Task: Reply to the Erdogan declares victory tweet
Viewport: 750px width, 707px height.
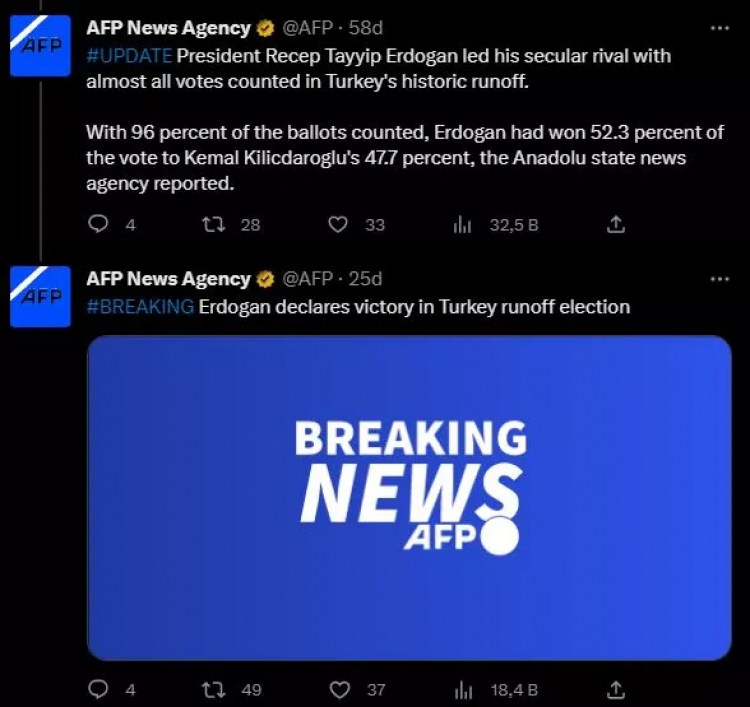Action: (99, 689)
